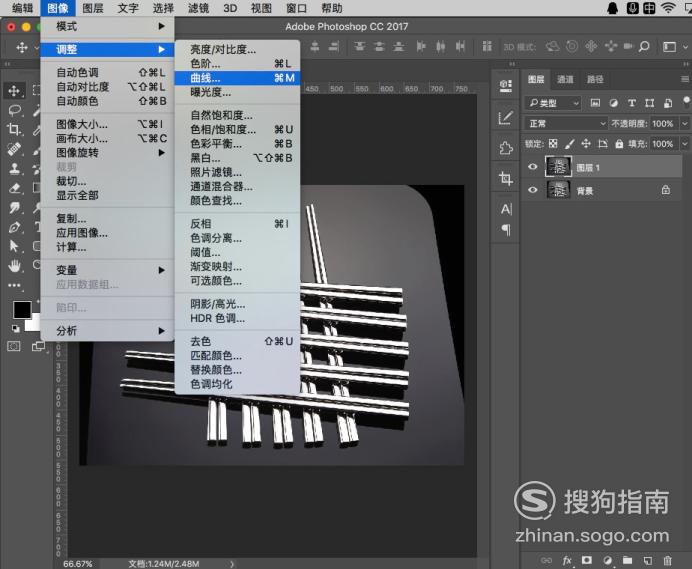
Task: Select the Hand tool
Action: point(15,265)
